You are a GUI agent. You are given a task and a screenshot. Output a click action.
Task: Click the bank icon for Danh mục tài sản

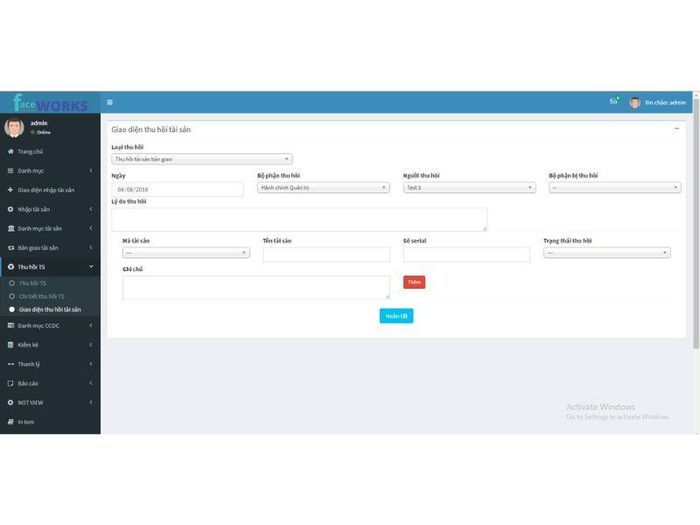pyautogui.click(x=11, y=228)
